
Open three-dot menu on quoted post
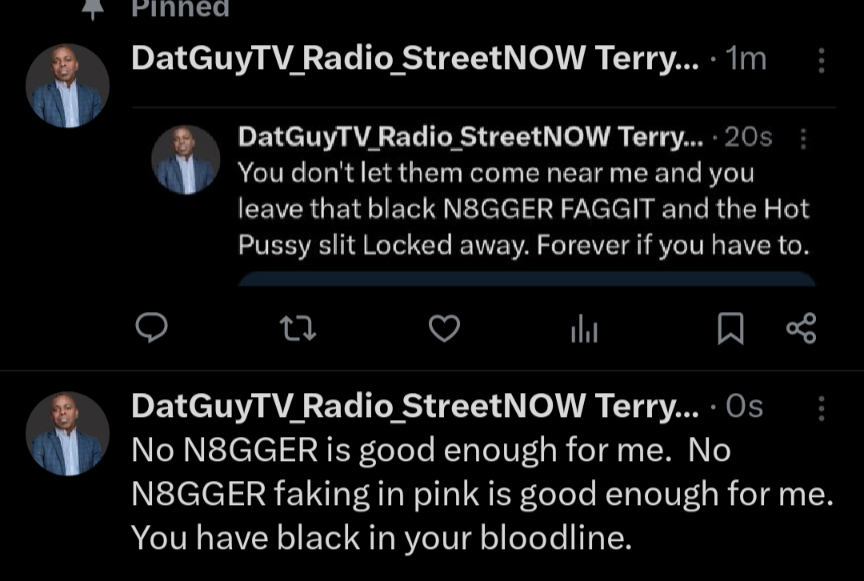[803, 139]
